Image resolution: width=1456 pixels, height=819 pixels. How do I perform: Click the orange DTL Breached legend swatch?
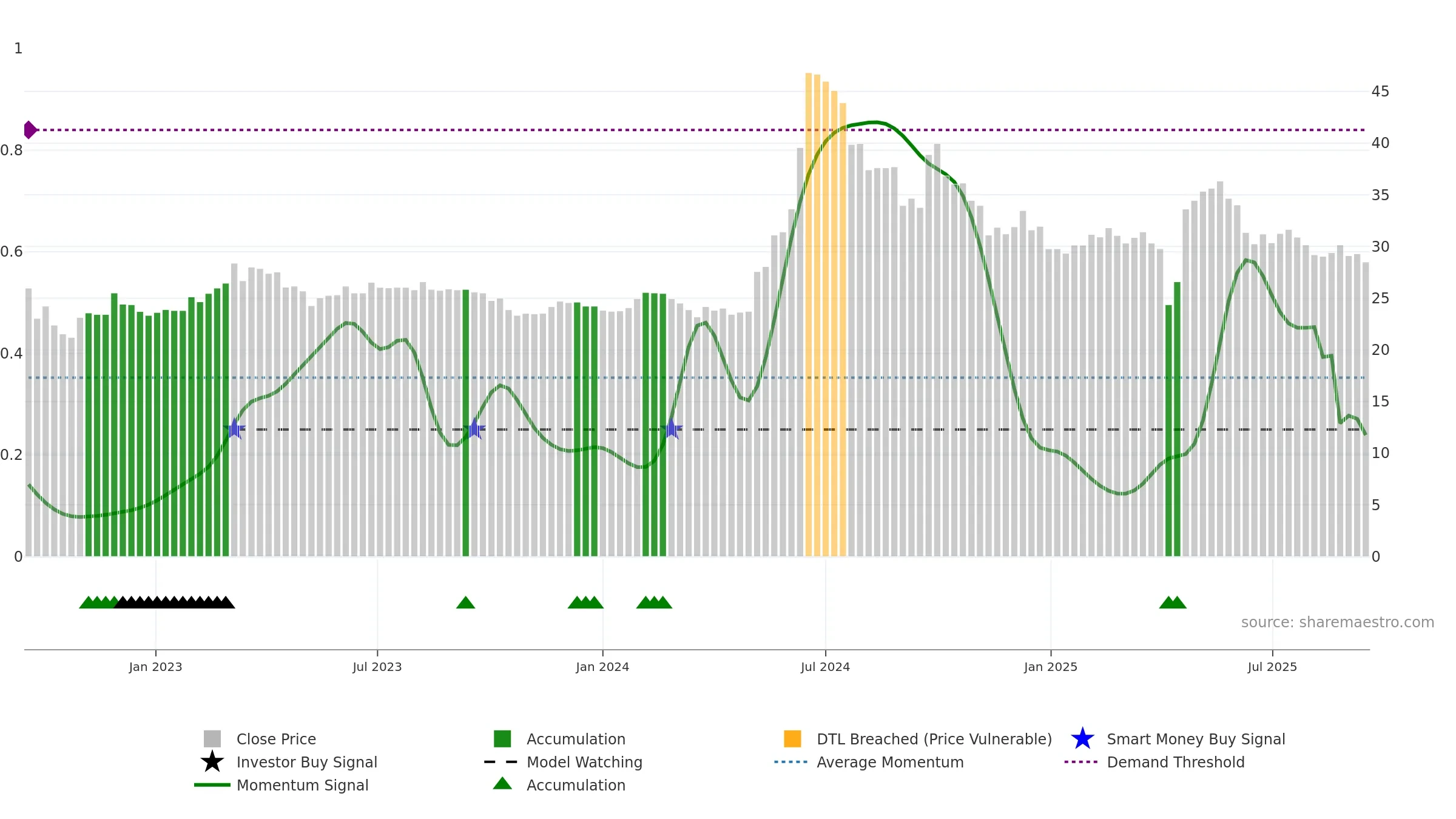[792, 739]
